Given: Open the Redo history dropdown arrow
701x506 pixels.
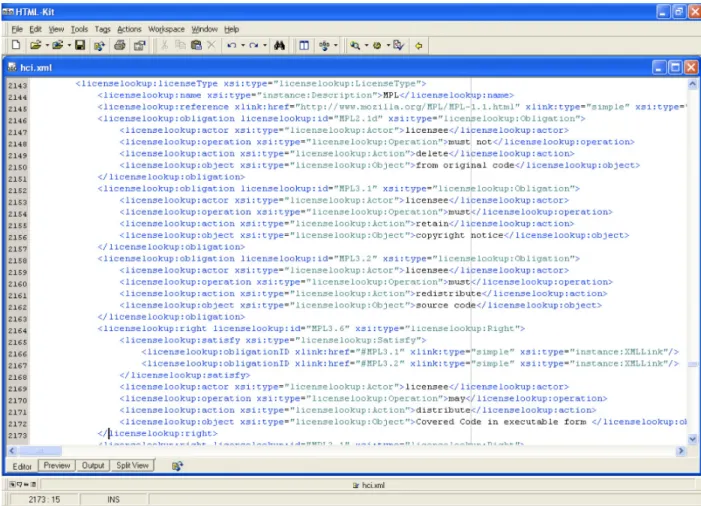Looking at the screenshot, I should click(265, 46).
